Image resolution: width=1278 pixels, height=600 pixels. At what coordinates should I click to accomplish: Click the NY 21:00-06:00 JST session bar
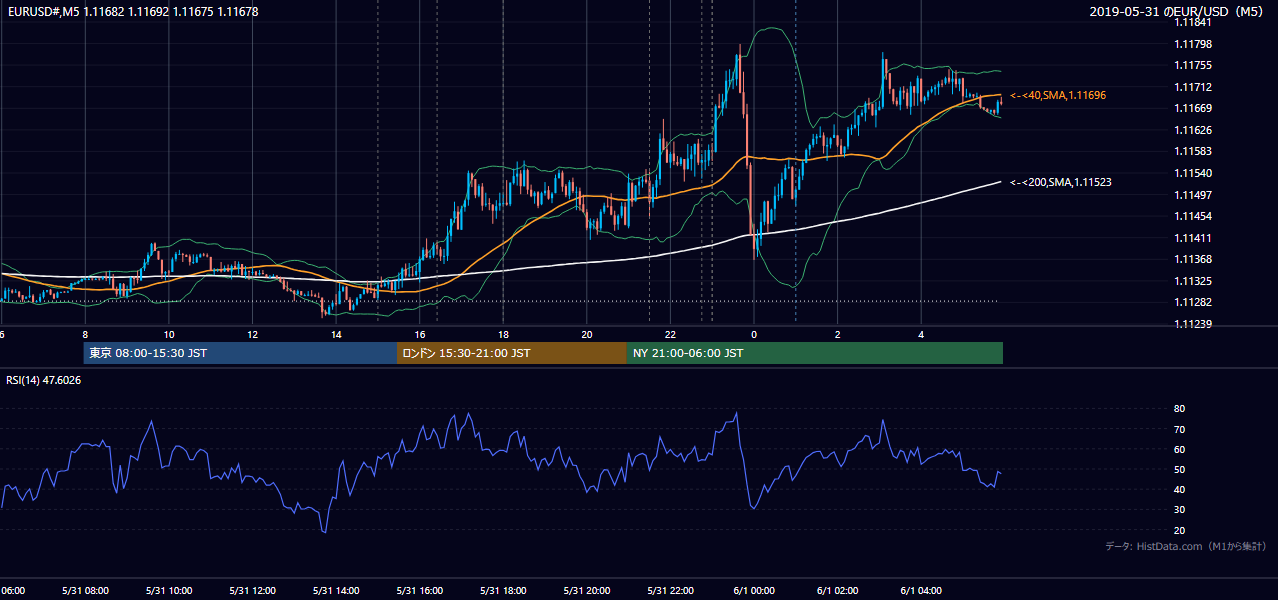coord(815,353)
